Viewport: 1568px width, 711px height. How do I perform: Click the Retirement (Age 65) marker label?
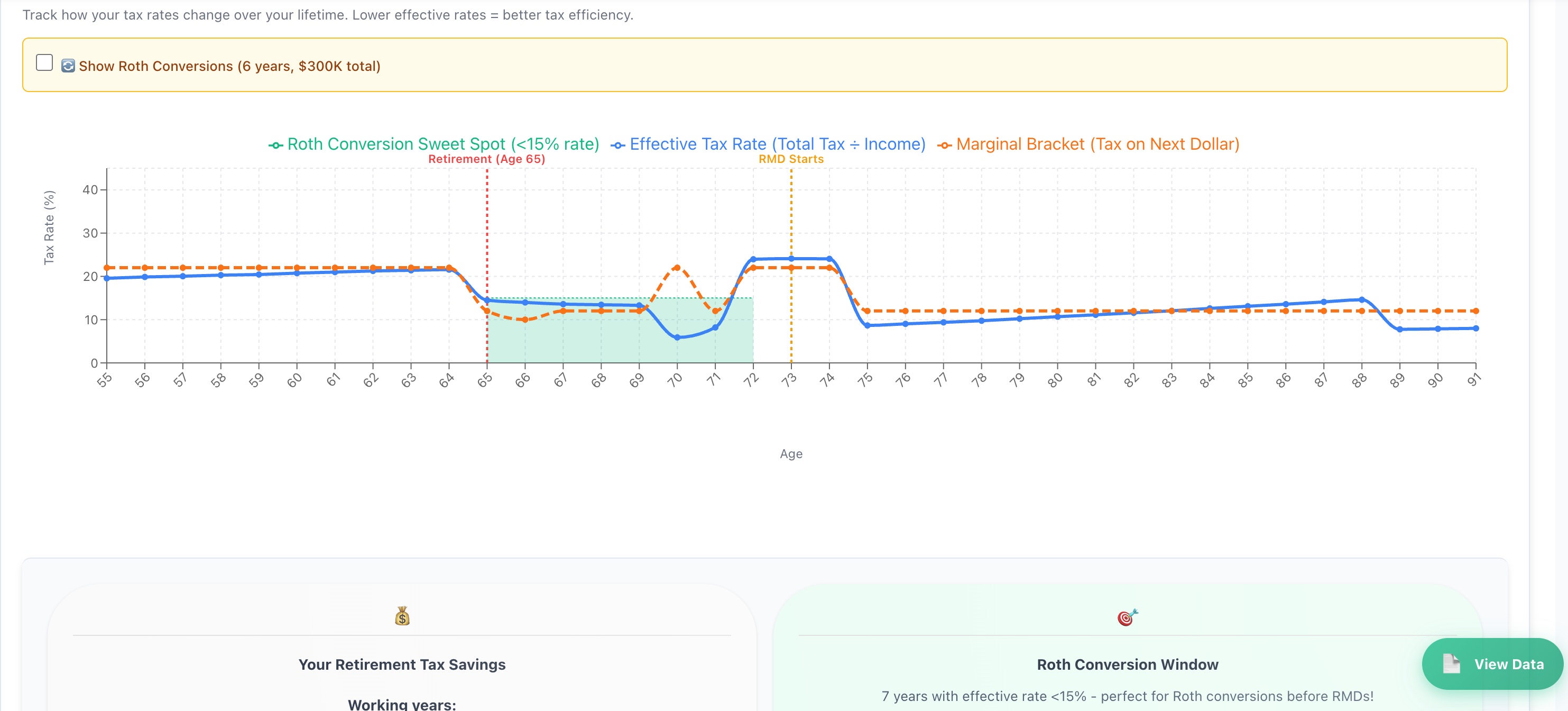486,159
